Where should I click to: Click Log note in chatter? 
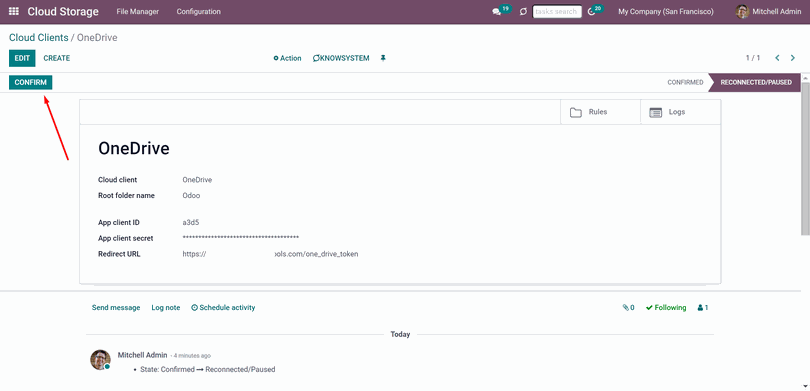(x=166, y=308)
